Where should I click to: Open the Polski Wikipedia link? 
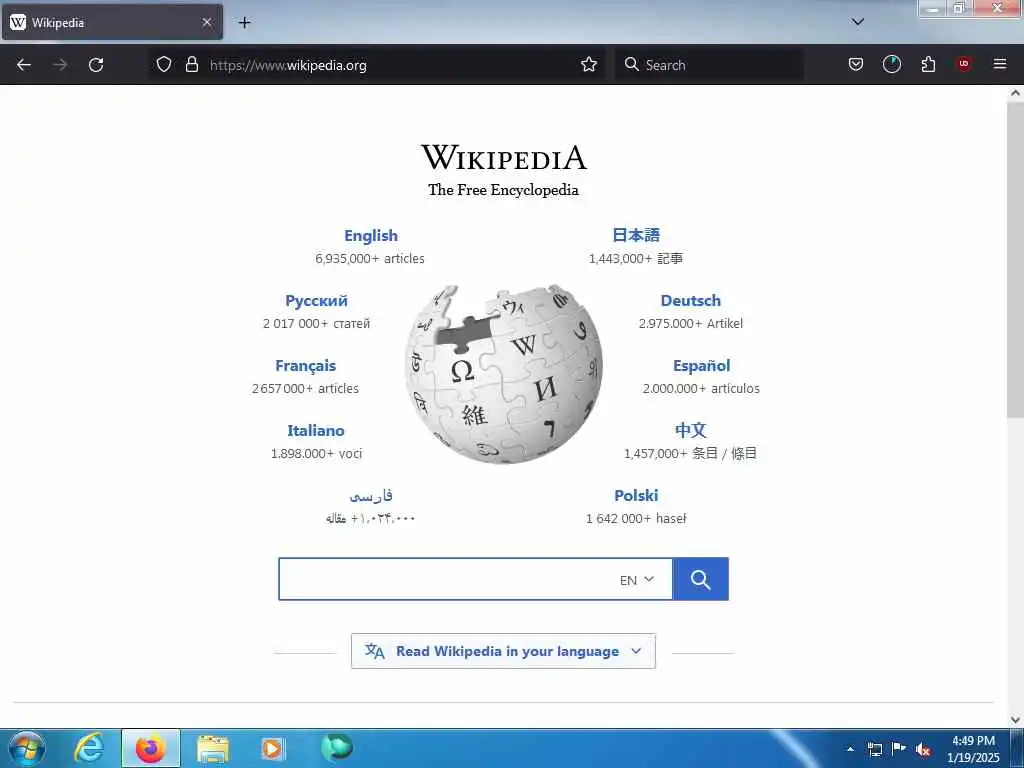tap(635, 496)
